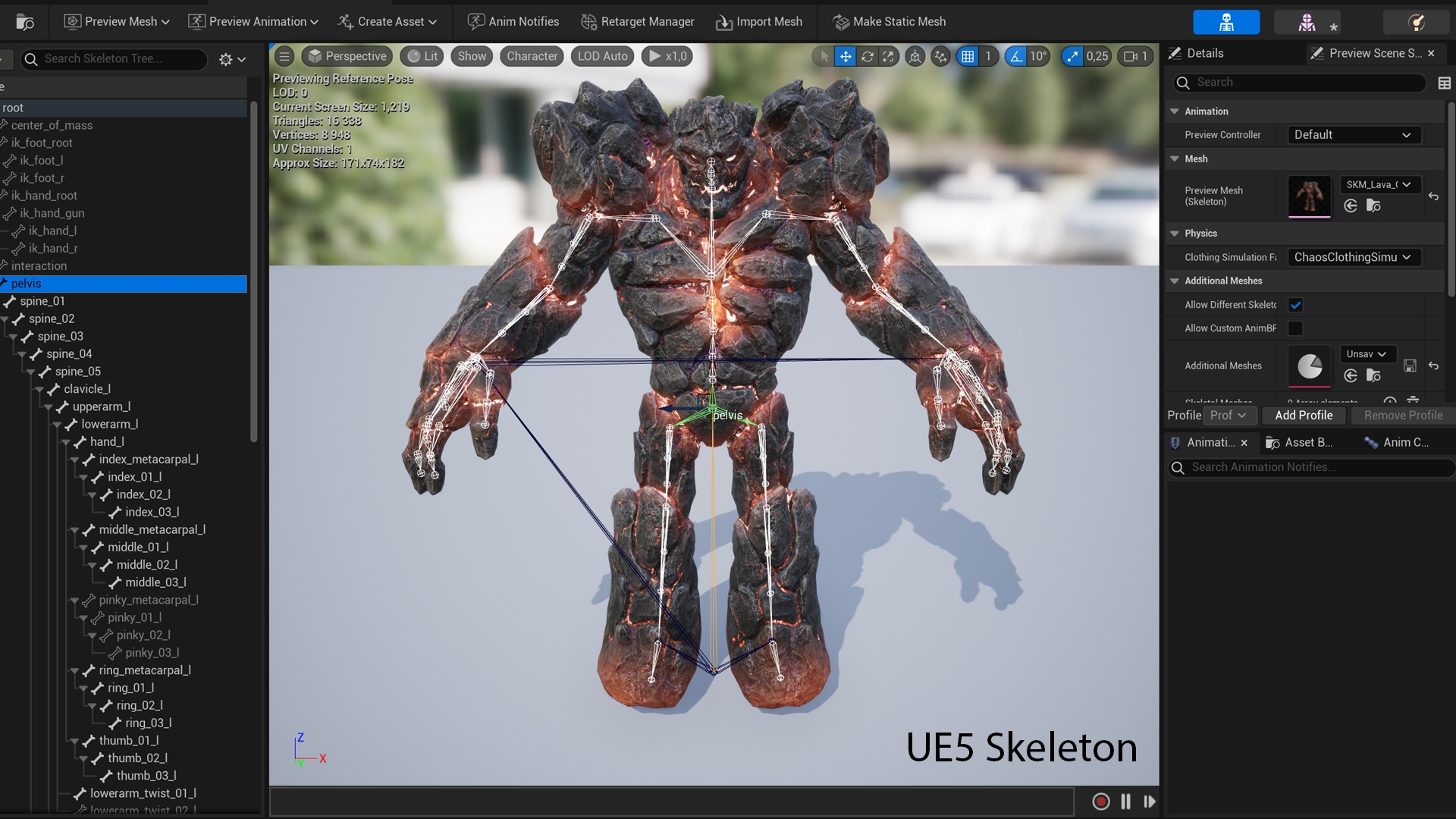The width and height of the screenshot is (1456, 819).
Task: Click the SKM_Lava mesh thumbnail
Action: [x=1309, y=196]
